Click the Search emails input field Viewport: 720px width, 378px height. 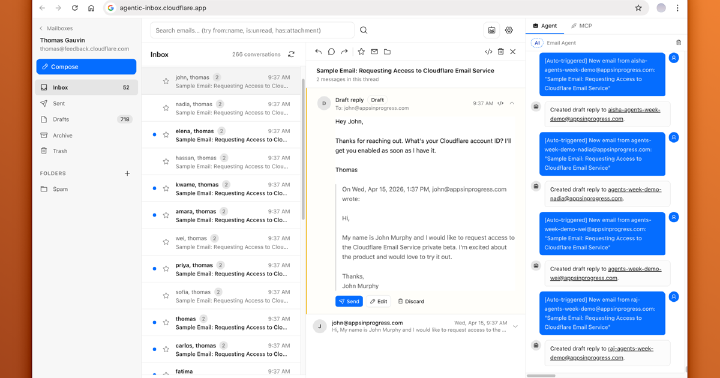tap(252, 30)
